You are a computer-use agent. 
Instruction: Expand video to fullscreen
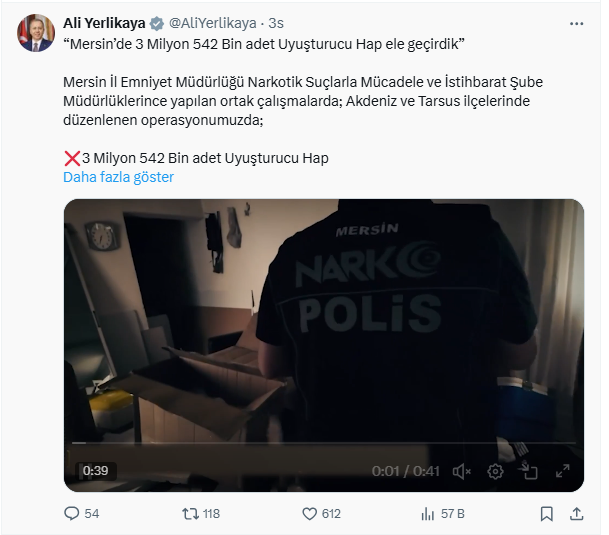tap(562, 471)
